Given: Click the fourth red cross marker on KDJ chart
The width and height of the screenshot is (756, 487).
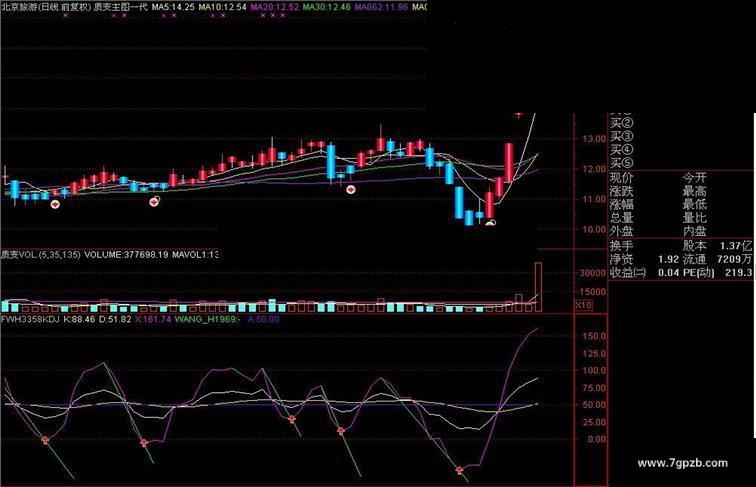Looking at the screenshot, I should [x=341, y=431].
